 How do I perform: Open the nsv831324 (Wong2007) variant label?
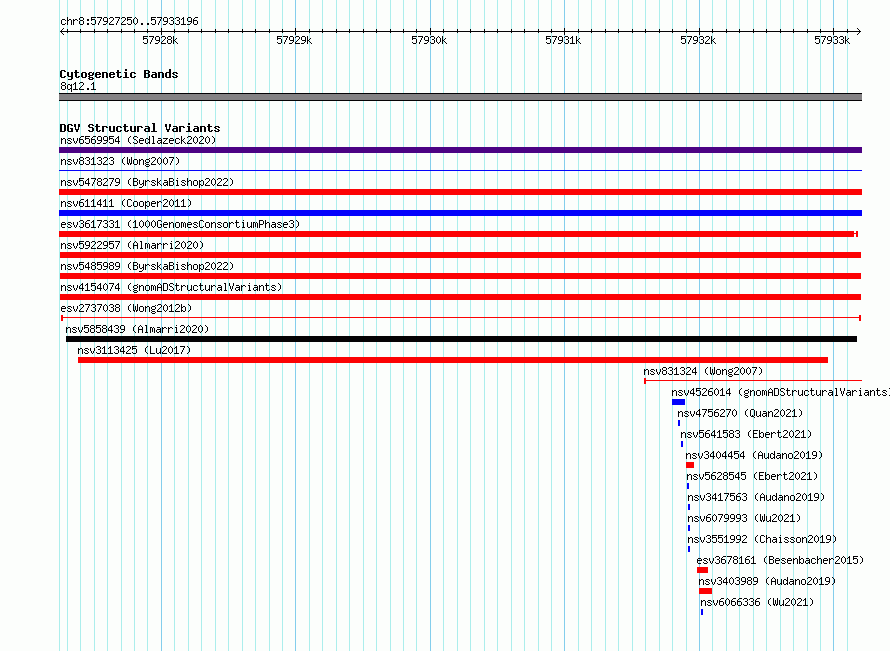point(703,371)
